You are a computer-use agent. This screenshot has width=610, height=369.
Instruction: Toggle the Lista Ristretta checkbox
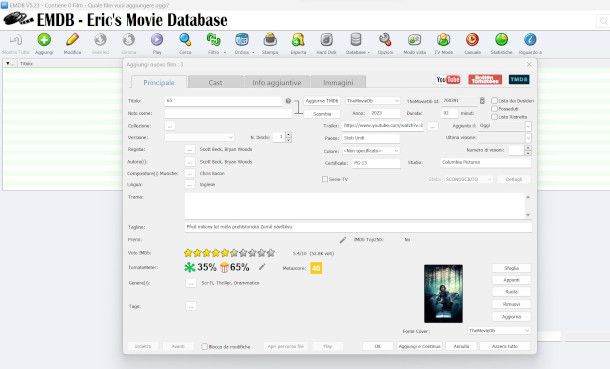tap(494, 116)
